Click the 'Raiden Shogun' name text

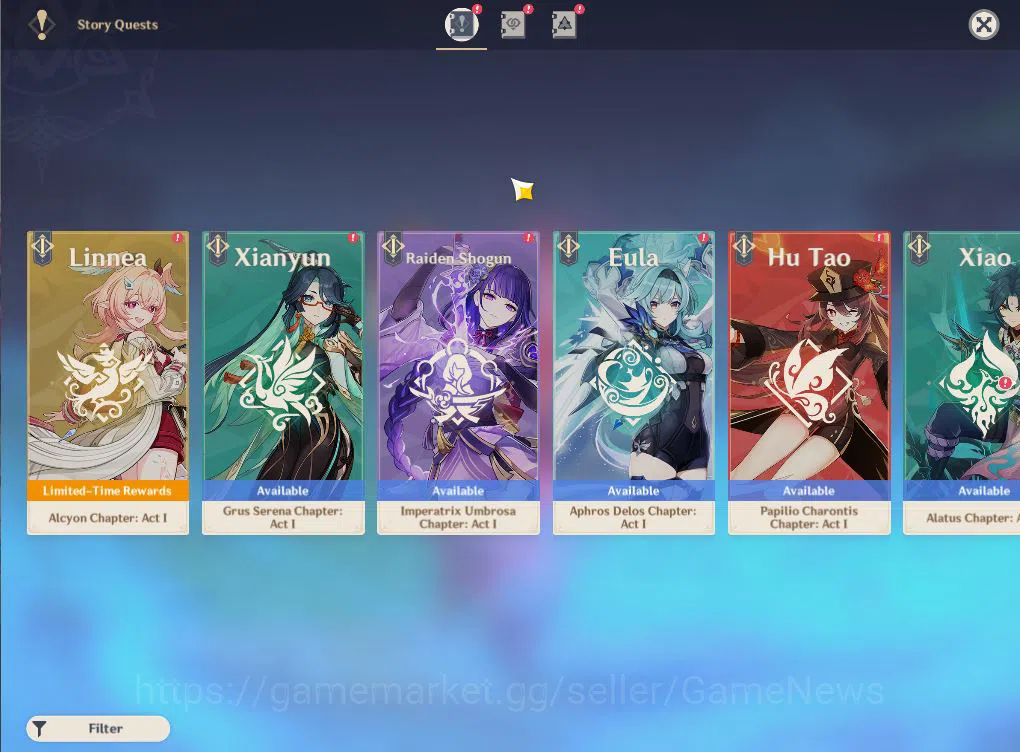point(459,258)
